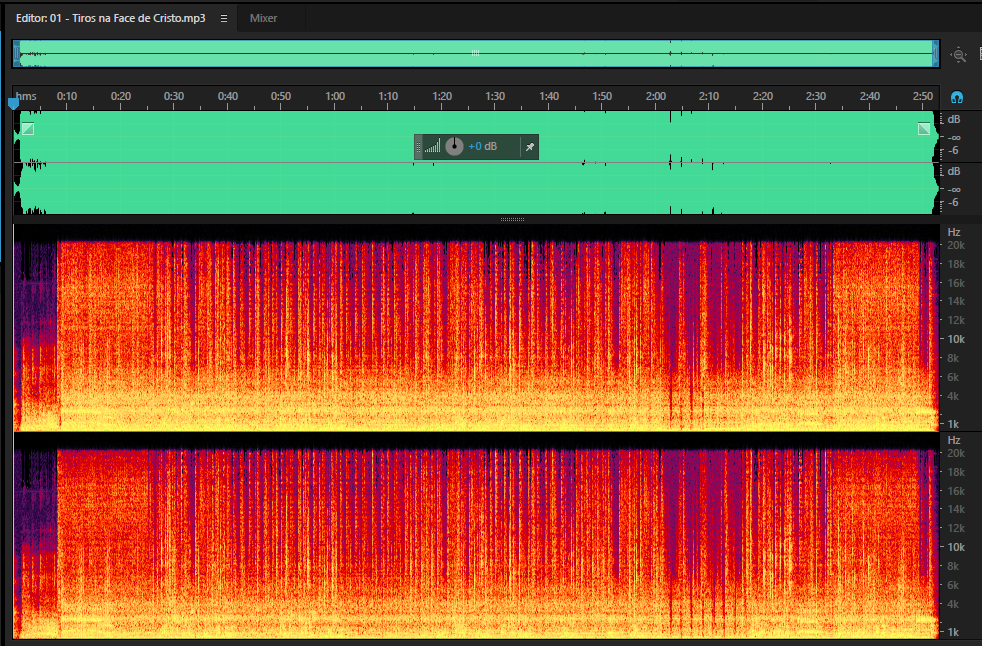Click the 2:50 mark on time ruler
This screenshot has width=982, height=646.
923,96
